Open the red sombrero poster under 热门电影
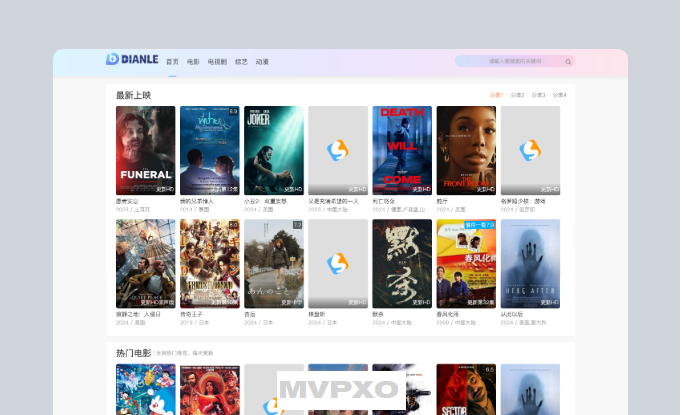This screenshot has width=683, height=415. point(210,390)
